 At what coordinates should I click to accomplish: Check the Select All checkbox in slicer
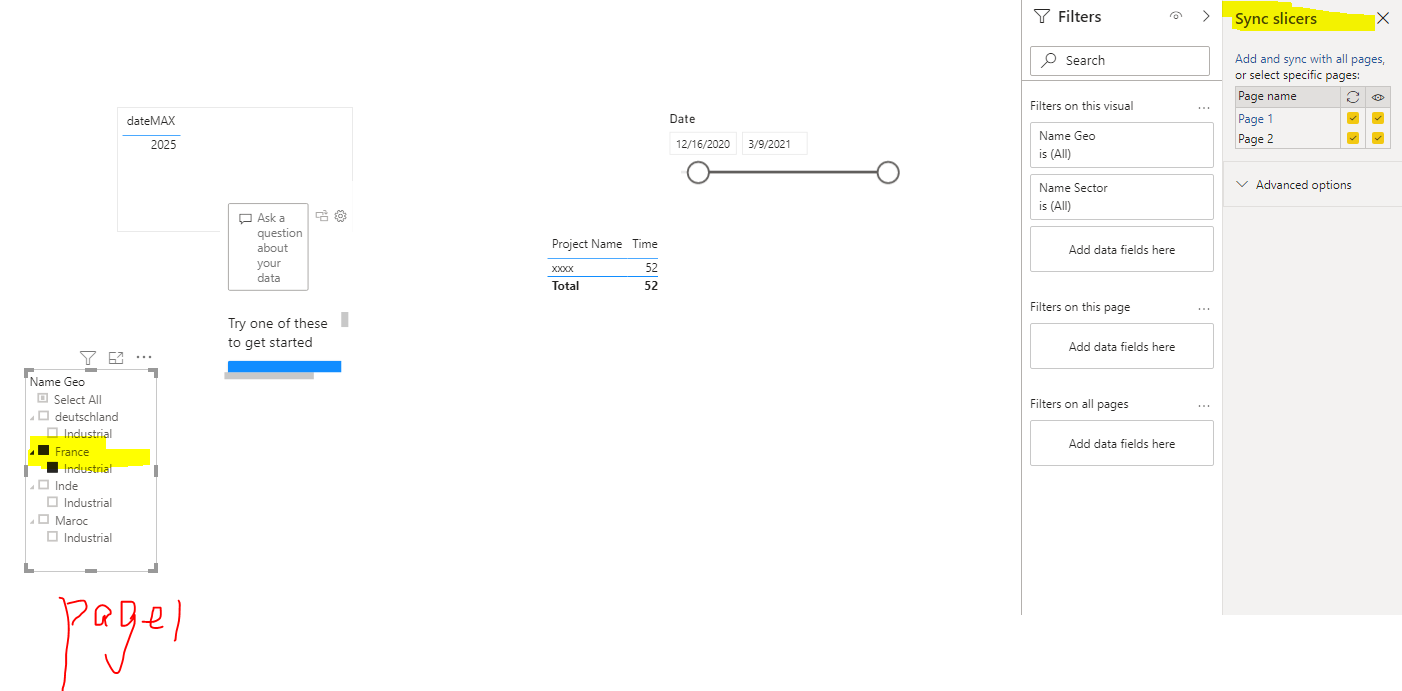click(43, 398)
